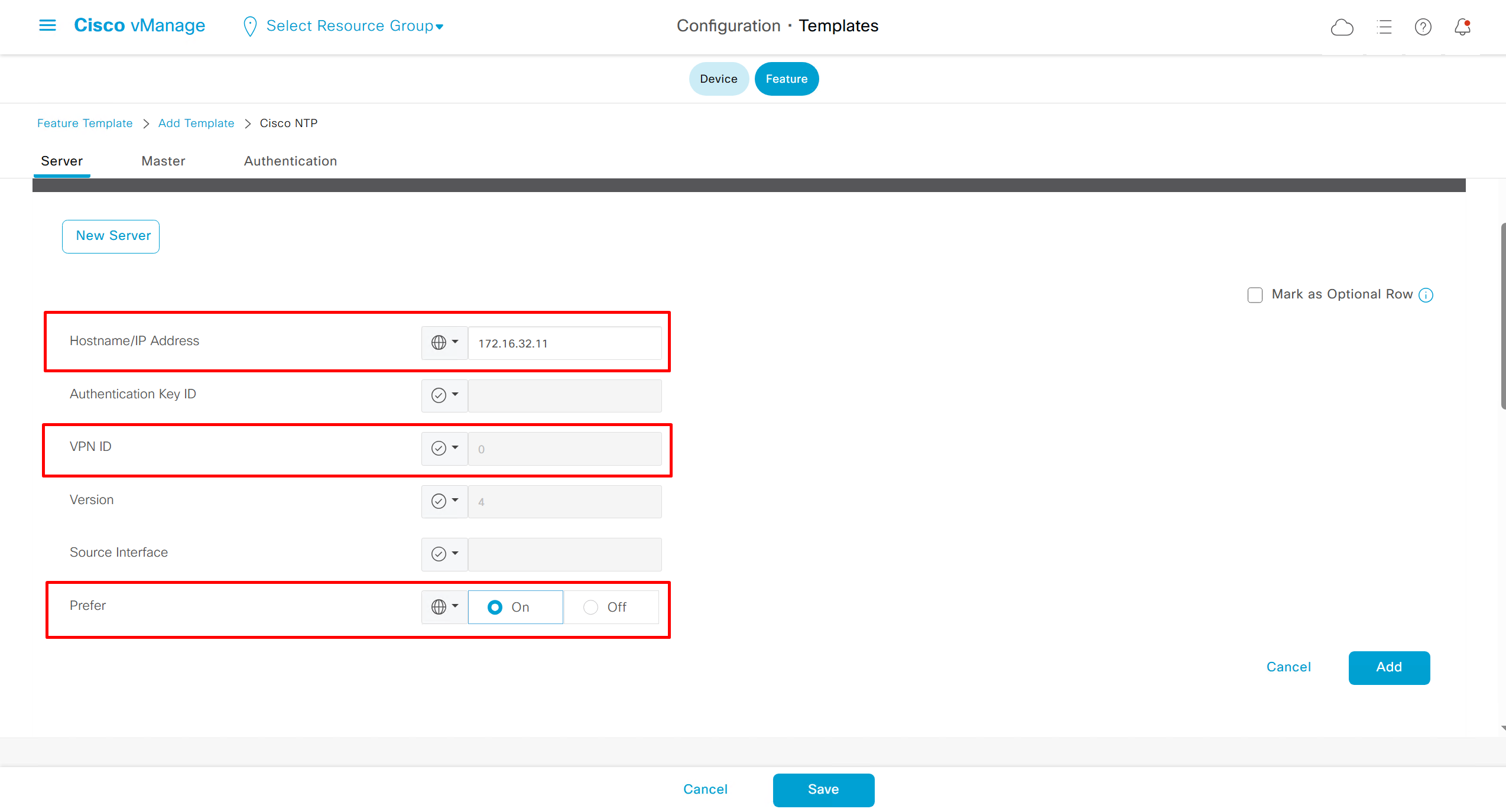1506x812 pixels.
Task: Select the Prefer On radio button
Action: [495, 607]
